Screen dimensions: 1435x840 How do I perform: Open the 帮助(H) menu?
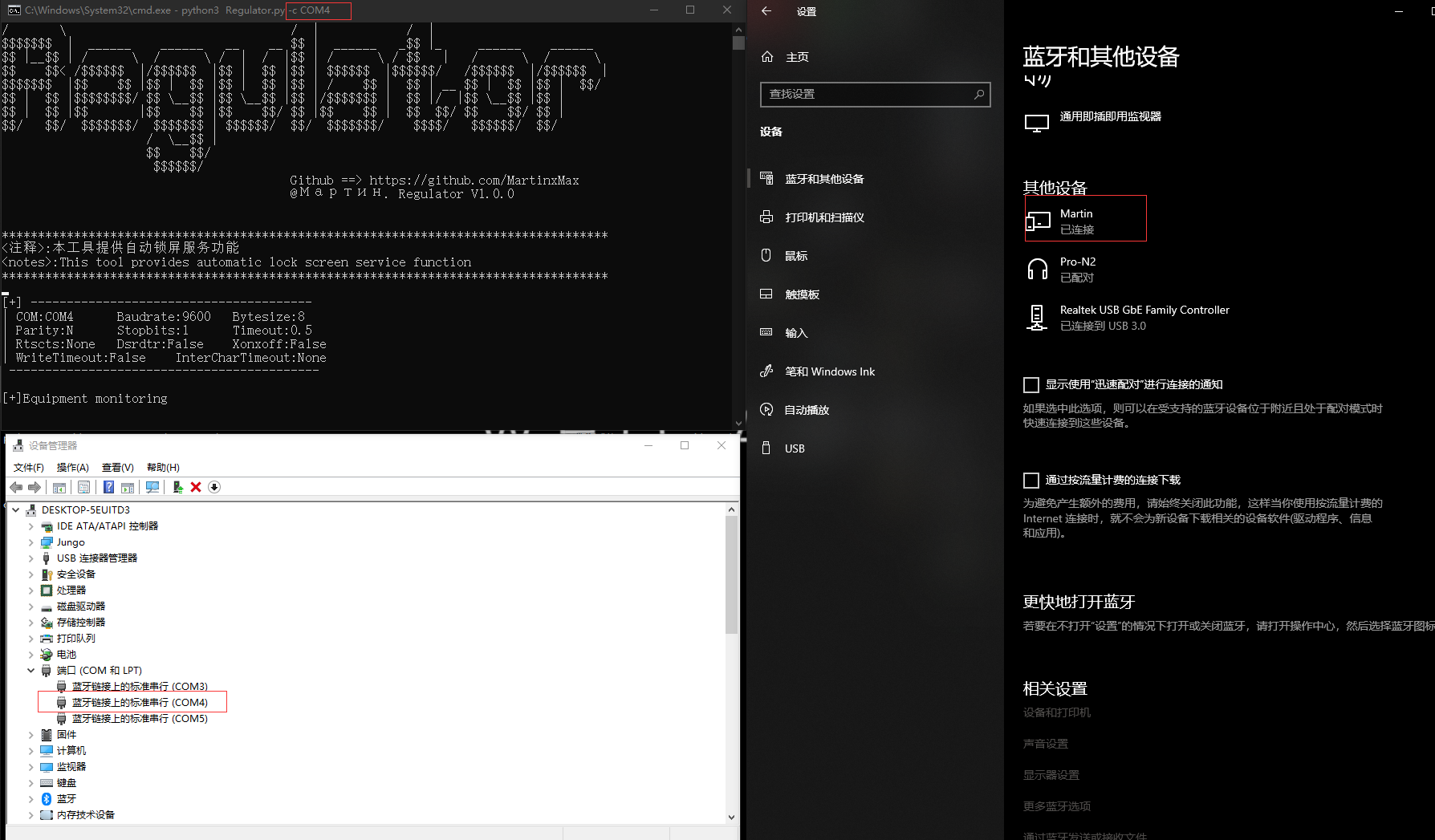coord(163,468)
